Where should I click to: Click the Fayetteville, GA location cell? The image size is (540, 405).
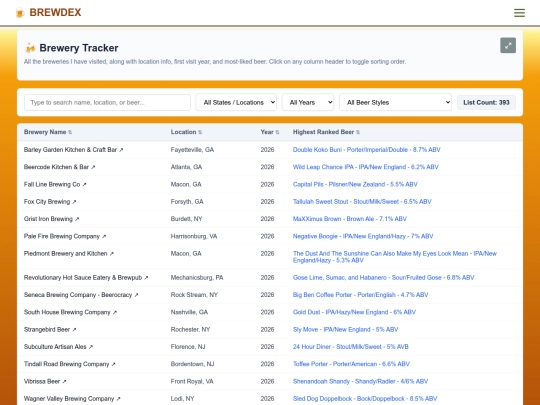click(192, 150)
